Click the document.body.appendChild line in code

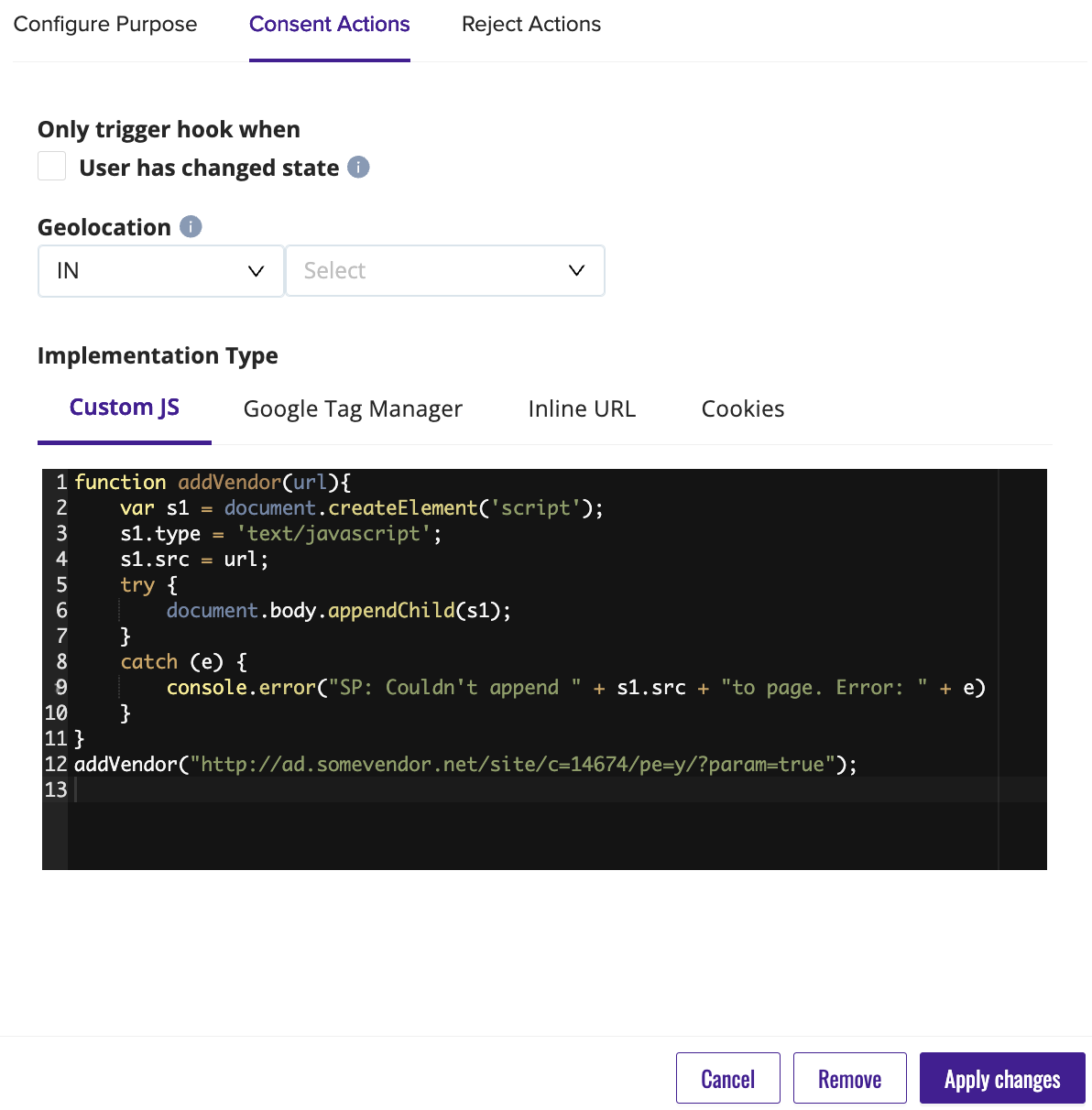(338, 611)
